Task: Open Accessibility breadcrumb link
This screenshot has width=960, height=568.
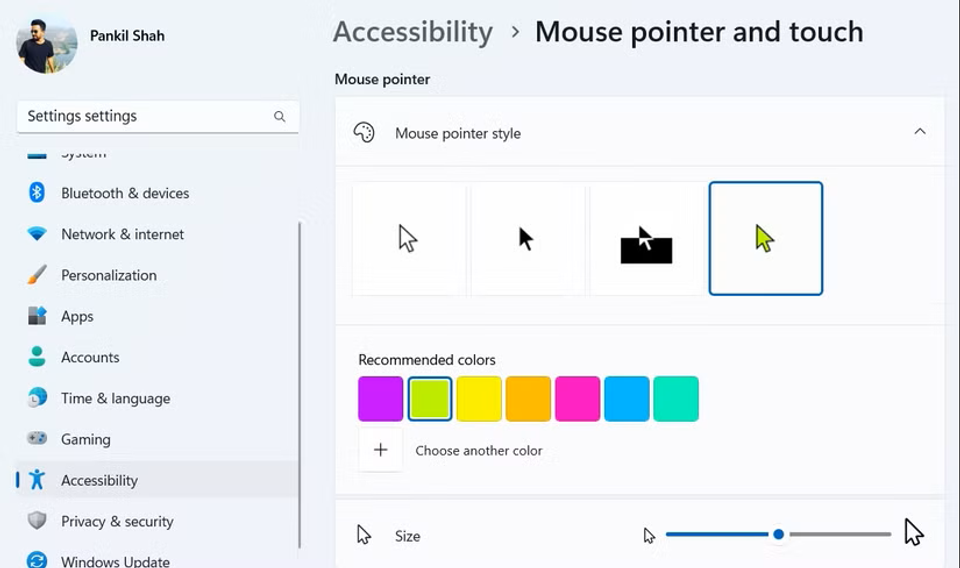Action: point(413,32)
